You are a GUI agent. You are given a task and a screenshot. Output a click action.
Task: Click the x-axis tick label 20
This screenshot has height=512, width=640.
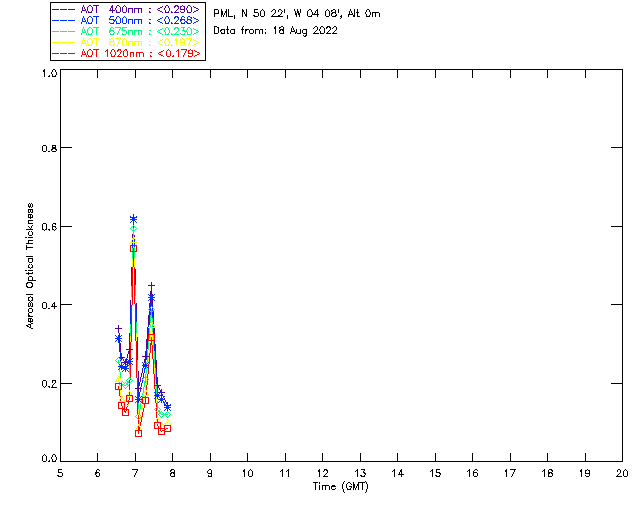tap(622, 473)
